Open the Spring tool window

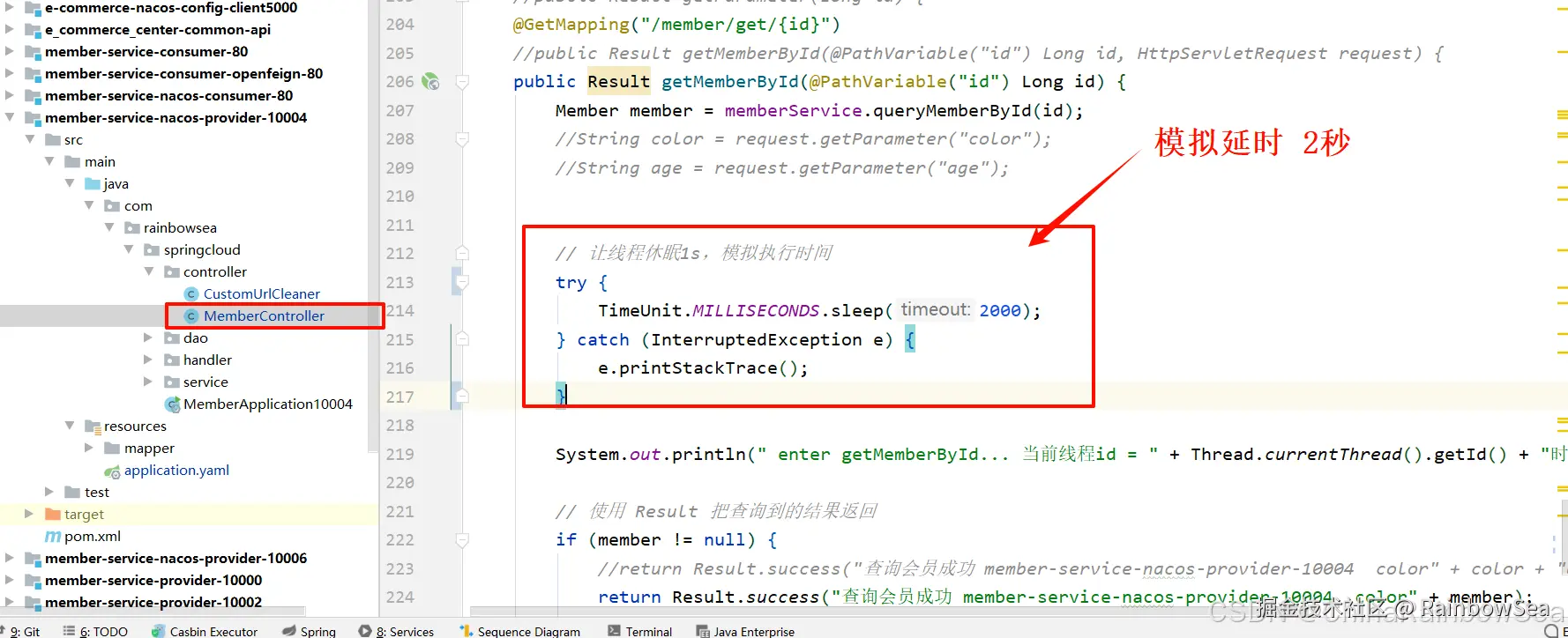[x=309, y=631]
